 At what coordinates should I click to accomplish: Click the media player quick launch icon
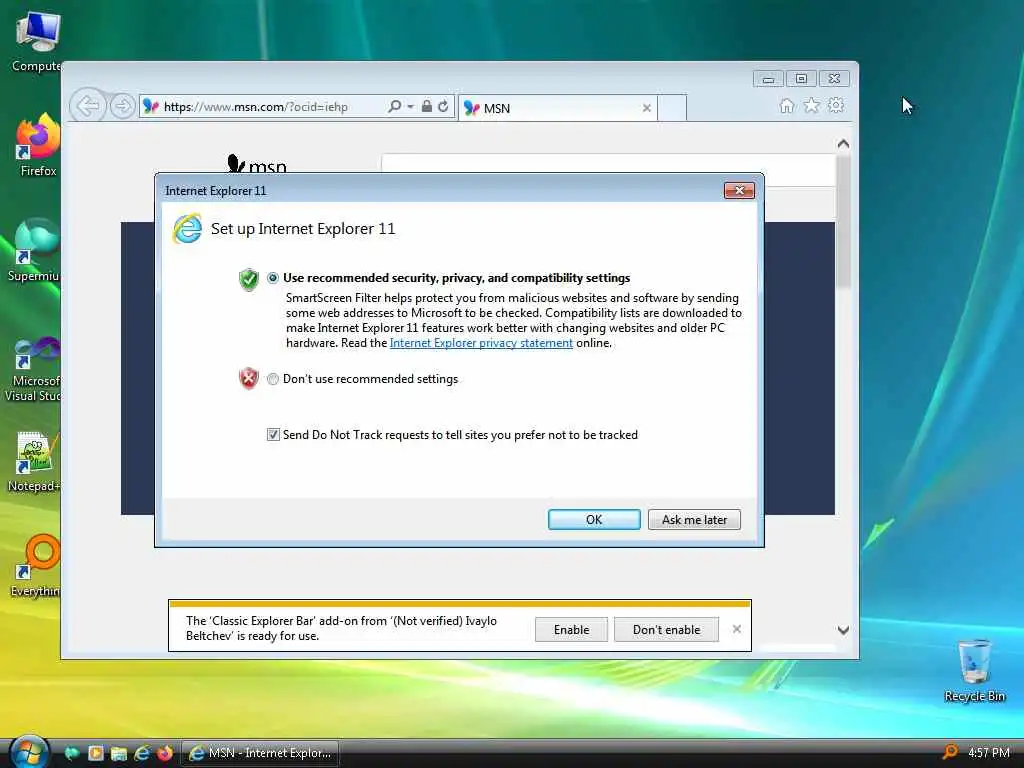(x=95, y=754)
